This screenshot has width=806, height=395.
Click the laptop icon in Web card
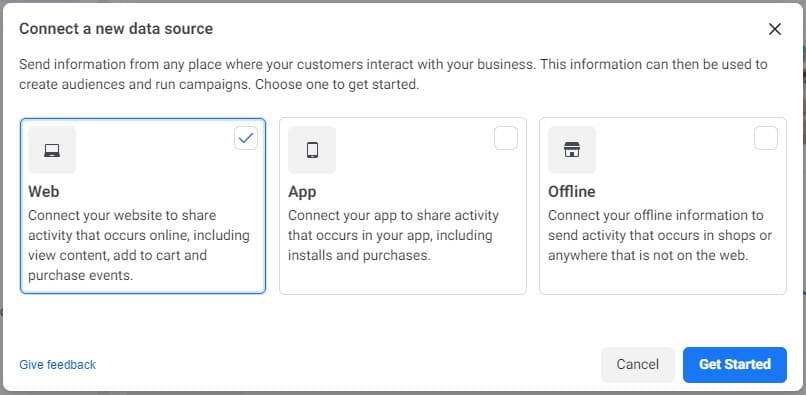52,150
